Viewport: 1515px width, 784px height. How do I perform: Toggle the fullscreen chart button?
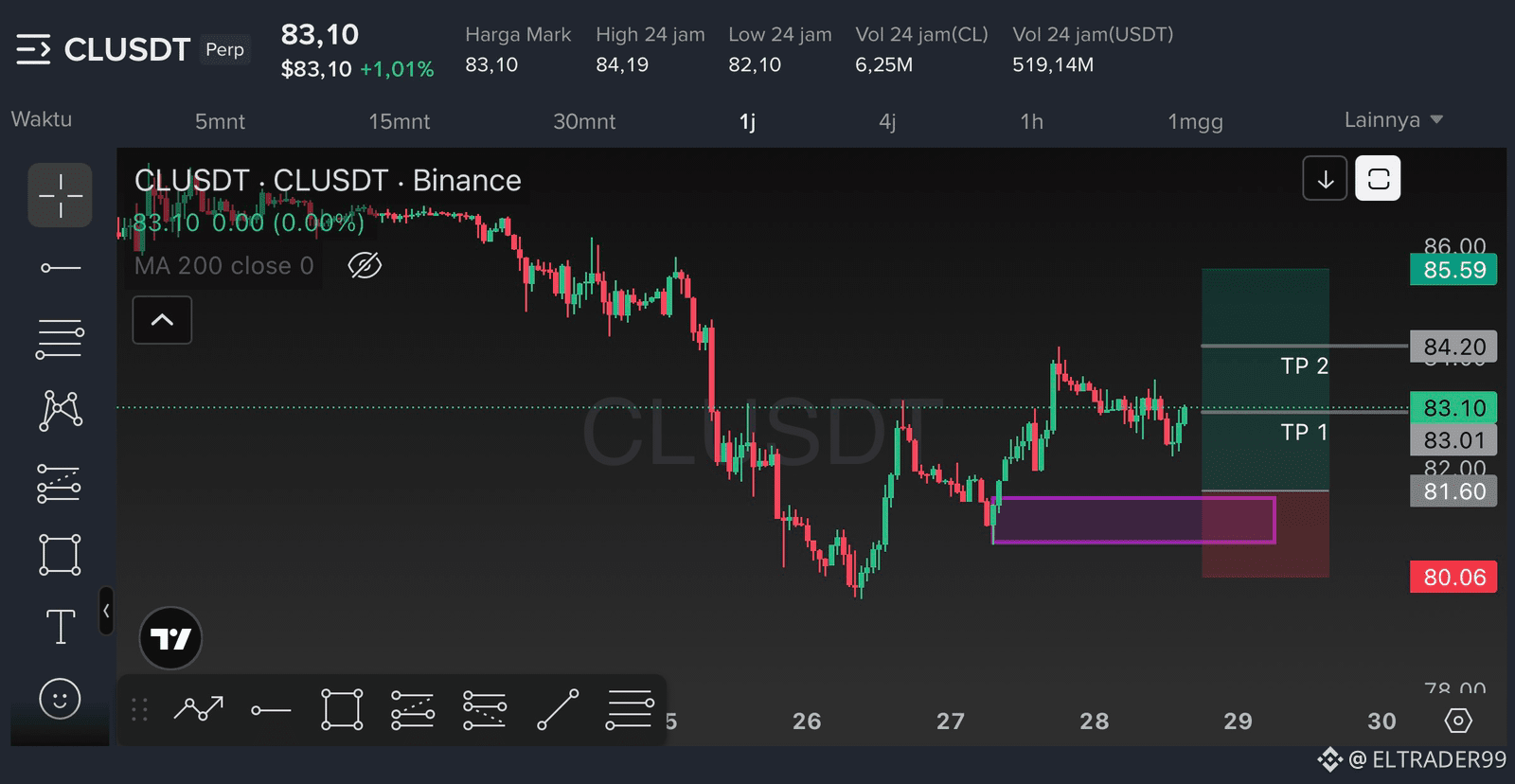[1378, 179]
